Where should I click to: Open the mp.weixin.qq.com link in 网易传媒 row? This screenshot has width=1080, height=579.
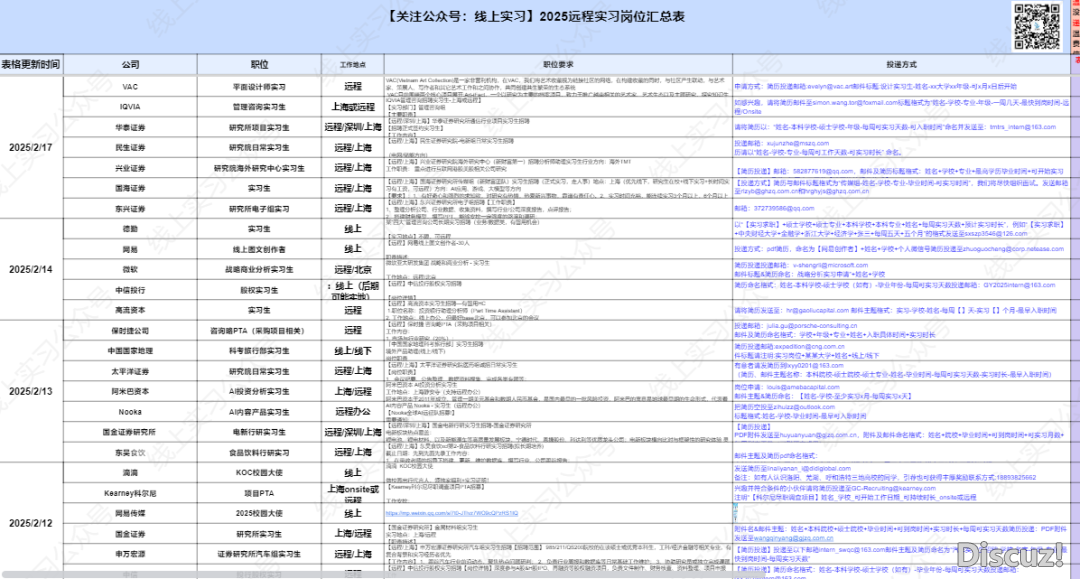pyautogui.click(x=451, y=513)
